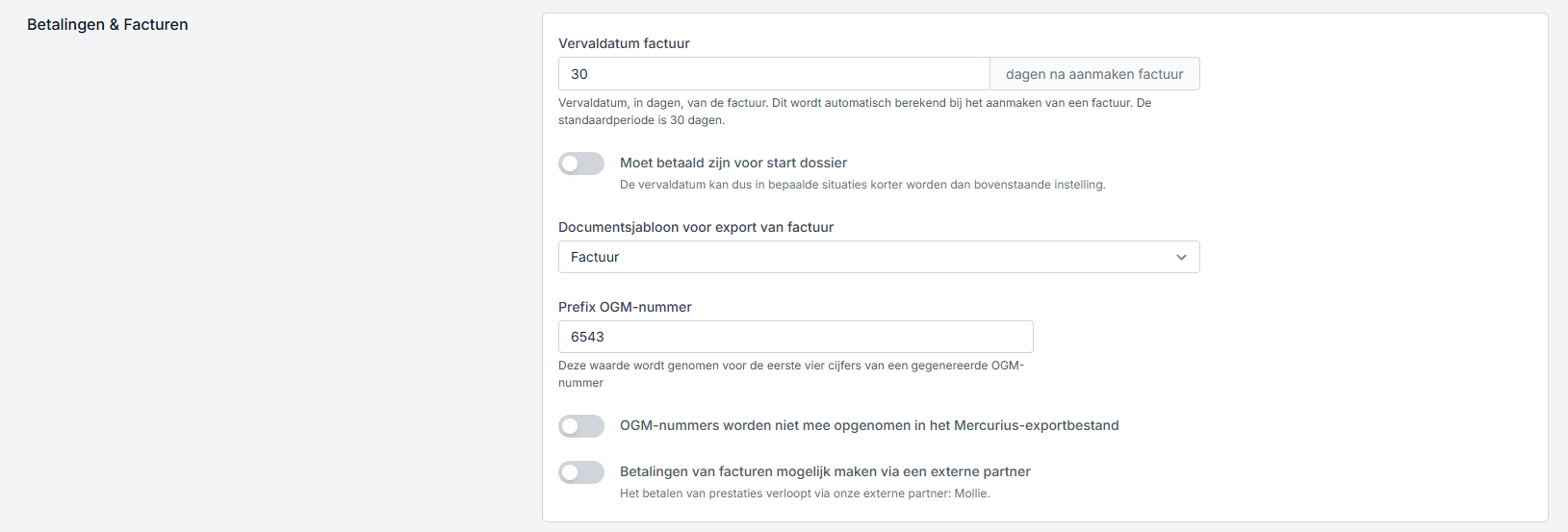Click the 'Moet betaald zijn voor start dossier' label
Image resolution: width=1568 pixels, height=532 pixels.
pyautogui.click(x=733, y=163)
